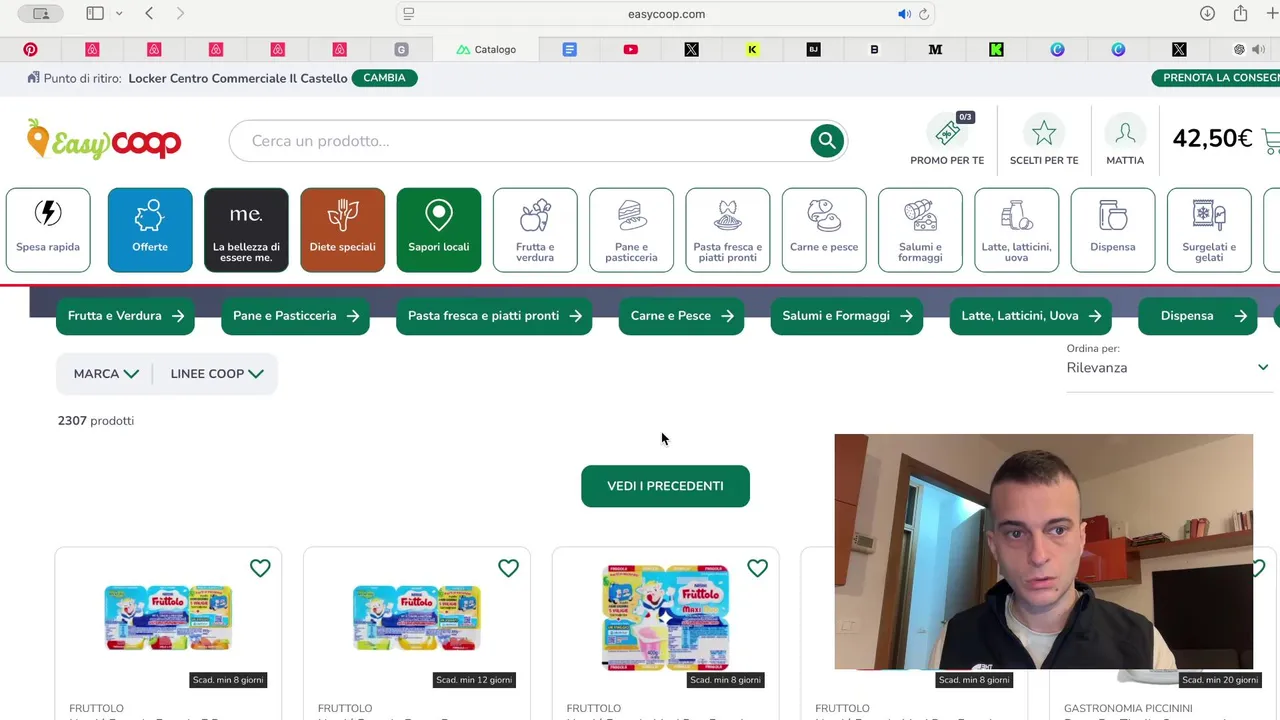This screenshot has width=1280, height=720.
Task: Open the Latte, latticini, uova icon tile
Action: pos(1016,230)
